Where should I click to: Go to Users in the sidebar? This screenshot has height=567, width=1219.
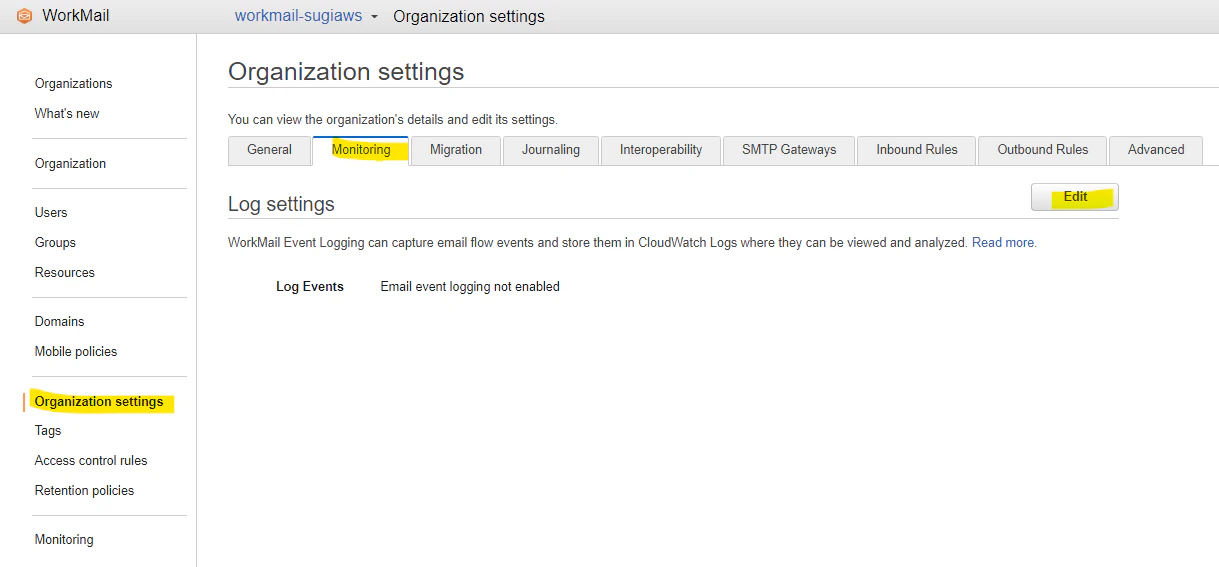click(51, 213)
